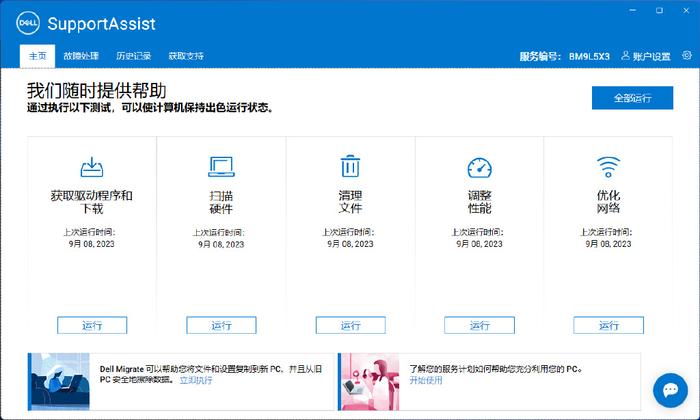Run 调整性能 with its 运行 button
Image resolution: width=700 pixels, height=420 pixels.
tap(479, 325)
